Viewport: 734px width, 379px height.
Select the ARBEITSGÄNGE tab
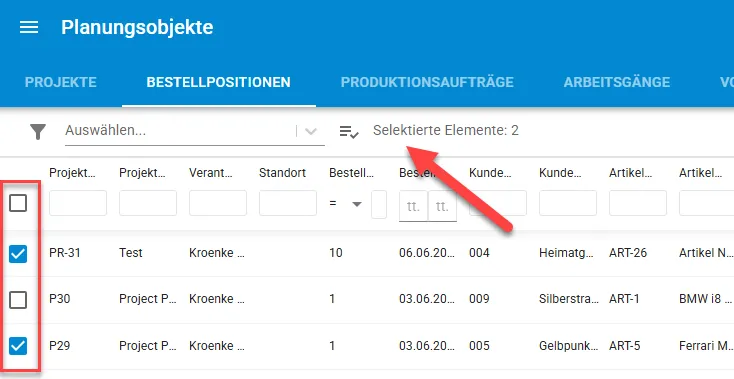[617, 82]
